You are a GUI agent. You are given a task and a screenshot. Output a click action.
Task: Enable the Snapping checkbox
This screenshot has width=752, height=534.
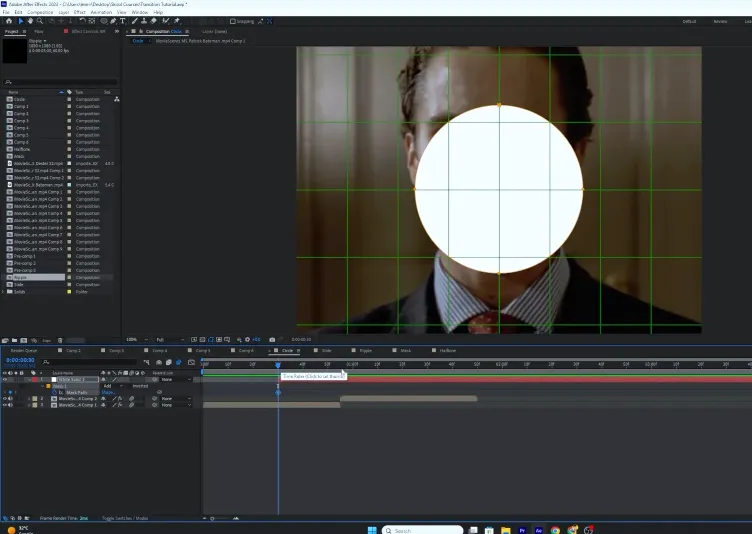[233, 21]
